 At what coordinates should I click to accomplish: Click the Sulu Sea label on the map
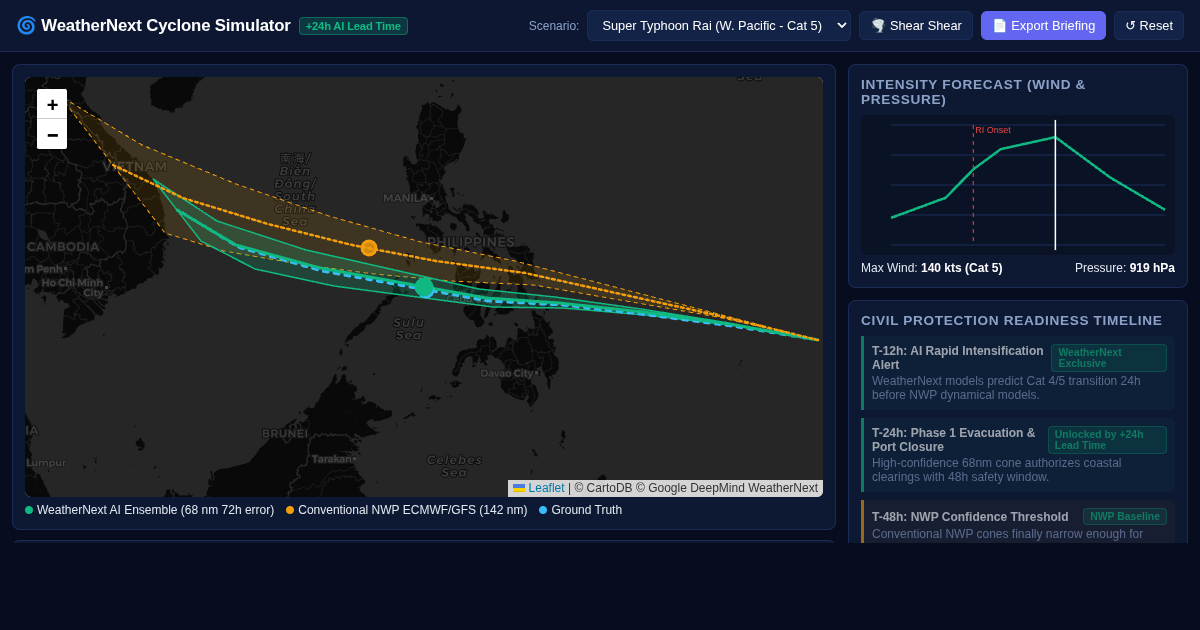(408, 329)
